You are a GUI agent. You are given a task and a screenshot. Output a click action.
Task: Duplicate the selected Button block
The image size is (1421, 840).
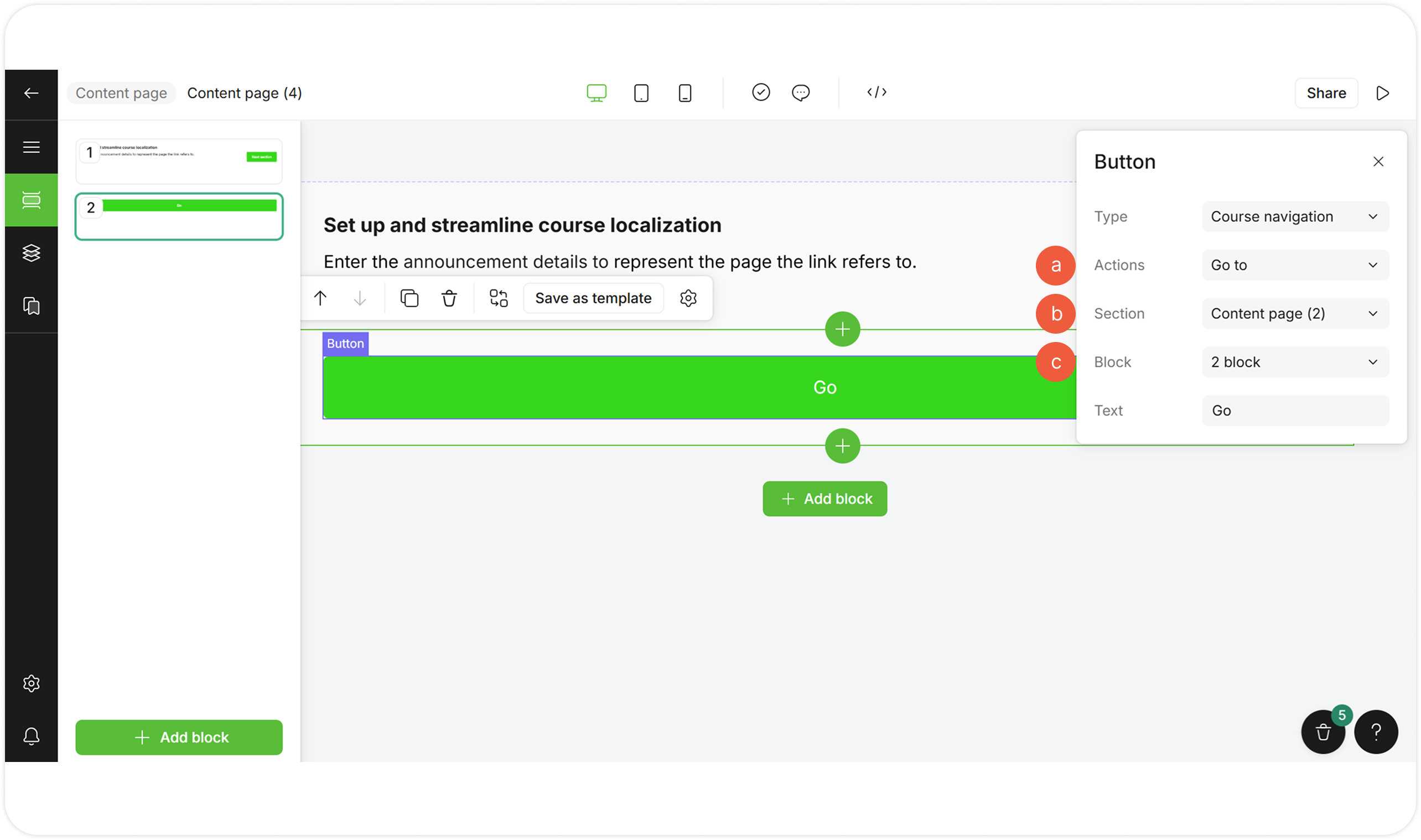point(409,298)
